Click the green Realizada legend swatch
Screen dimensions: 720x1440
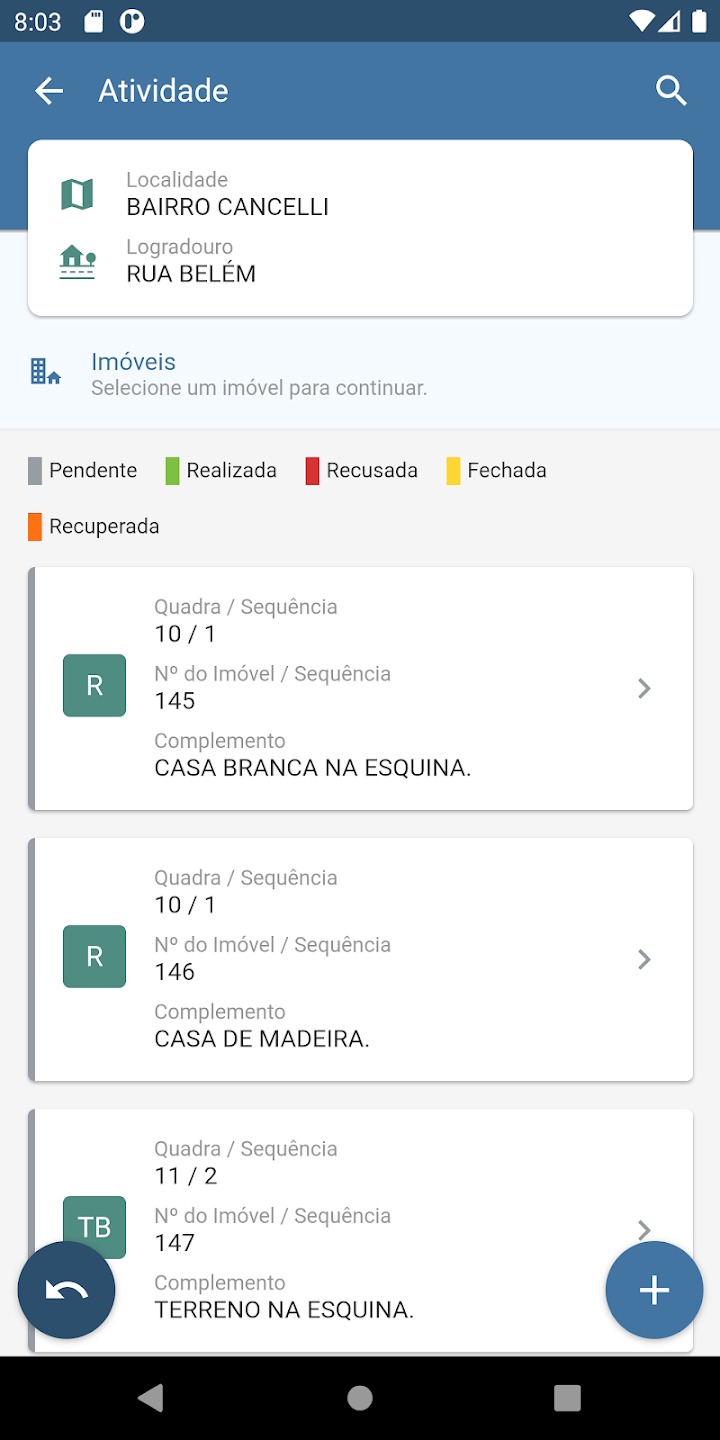click(x=172, y=471)
